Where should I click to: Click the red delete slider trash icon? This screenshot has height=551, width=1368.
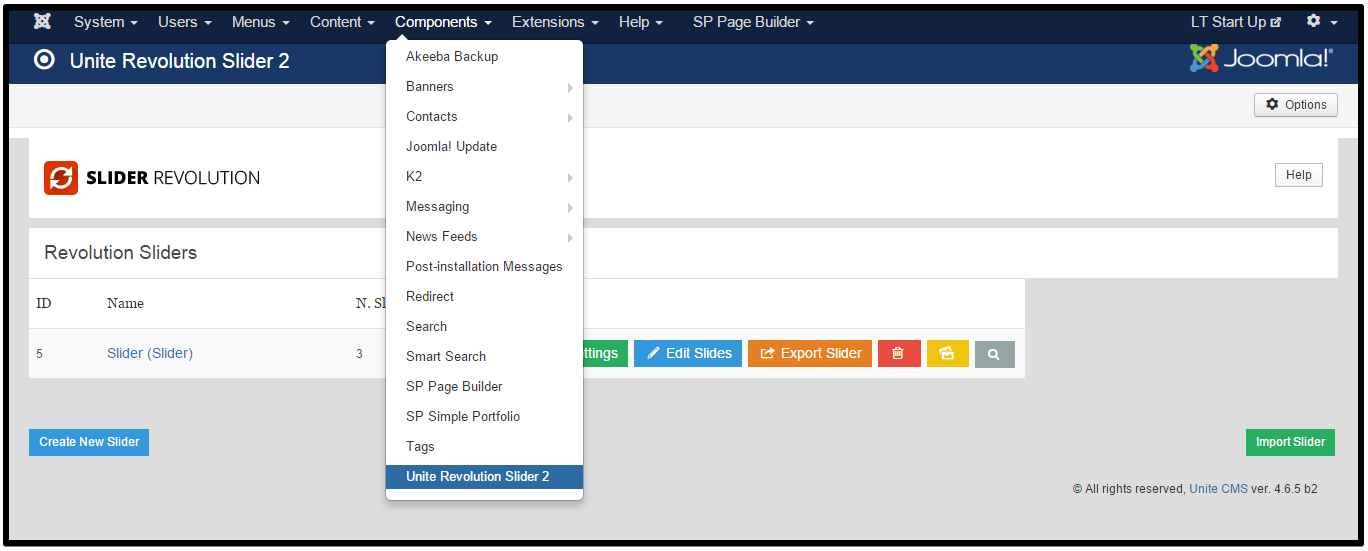[x=899, y=354]
